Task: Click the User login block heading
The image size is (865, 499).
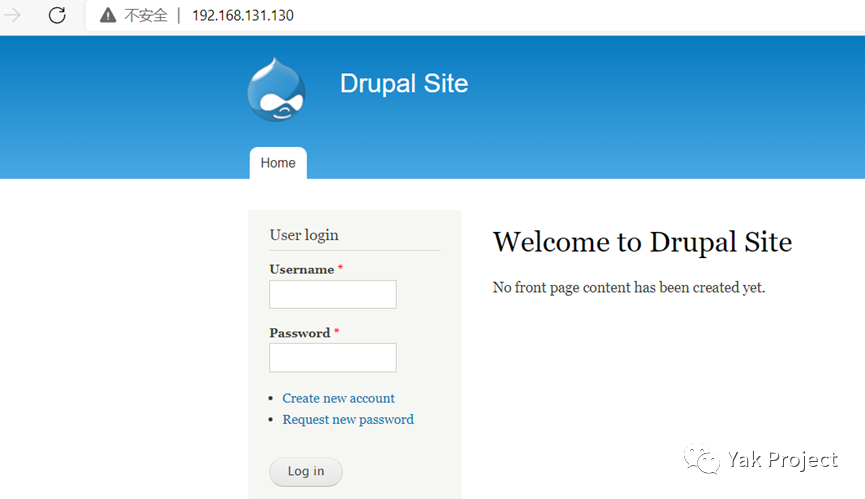Action: click(304, 235)
